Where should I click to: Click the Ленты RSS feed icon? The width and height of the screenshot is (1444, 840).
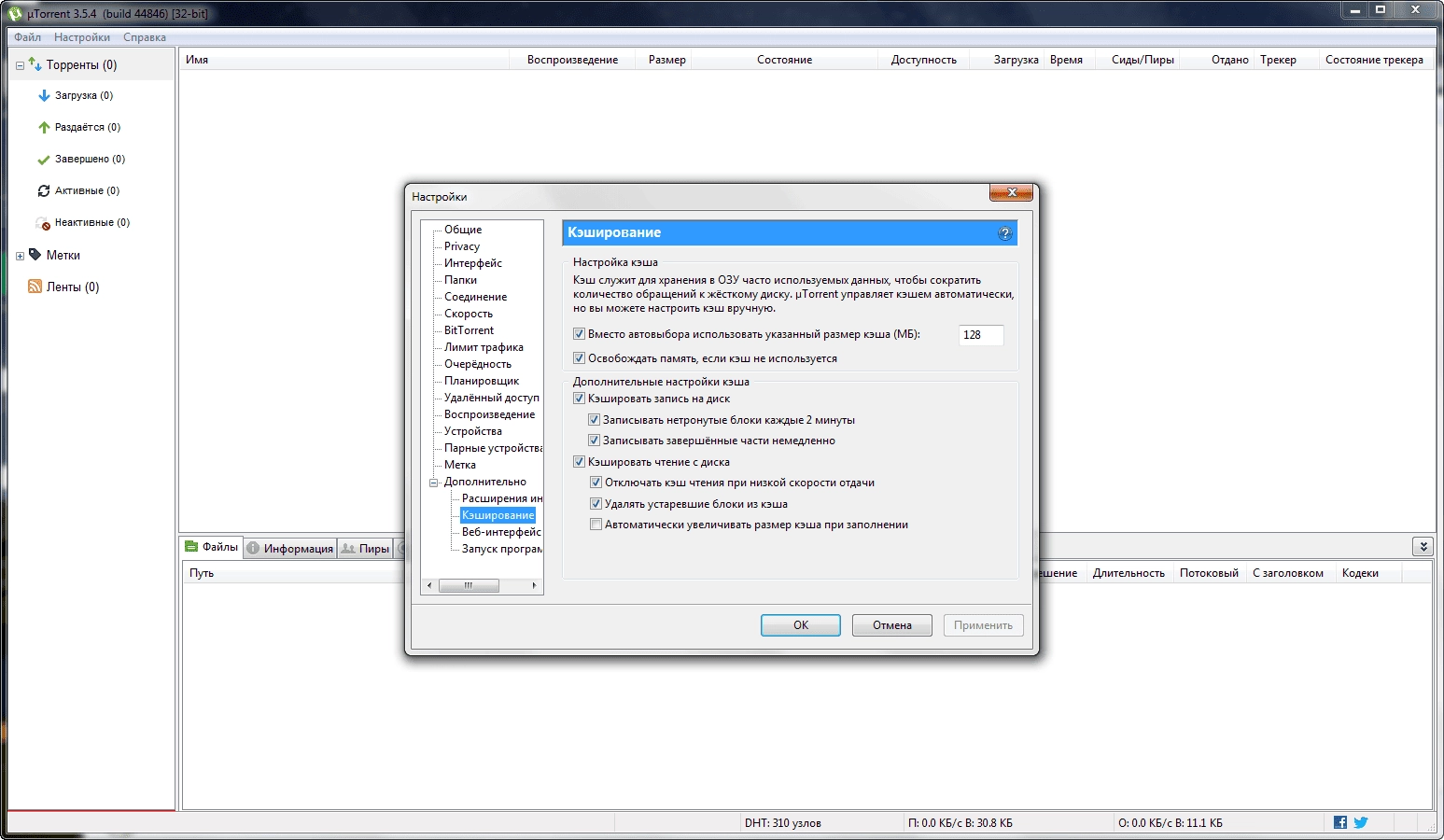tap(35, 287)
